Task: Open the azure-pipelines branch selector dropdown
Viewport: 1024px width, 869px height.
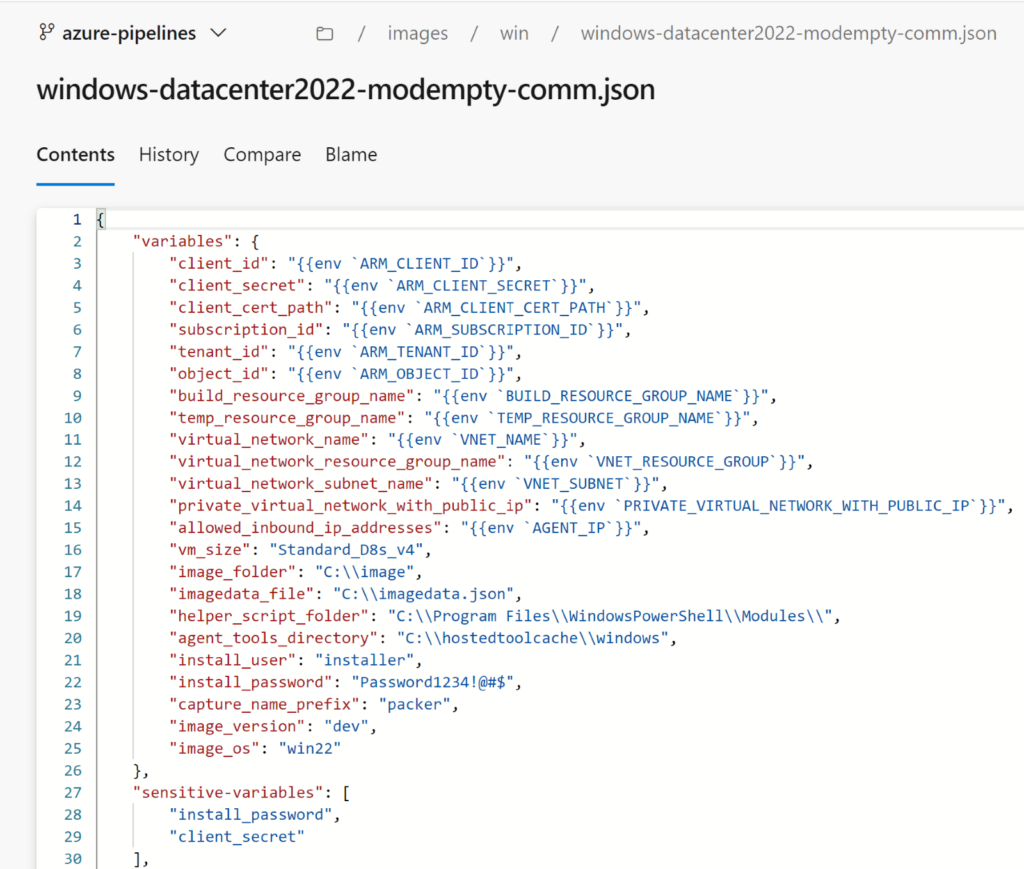Action: (132, 32)
